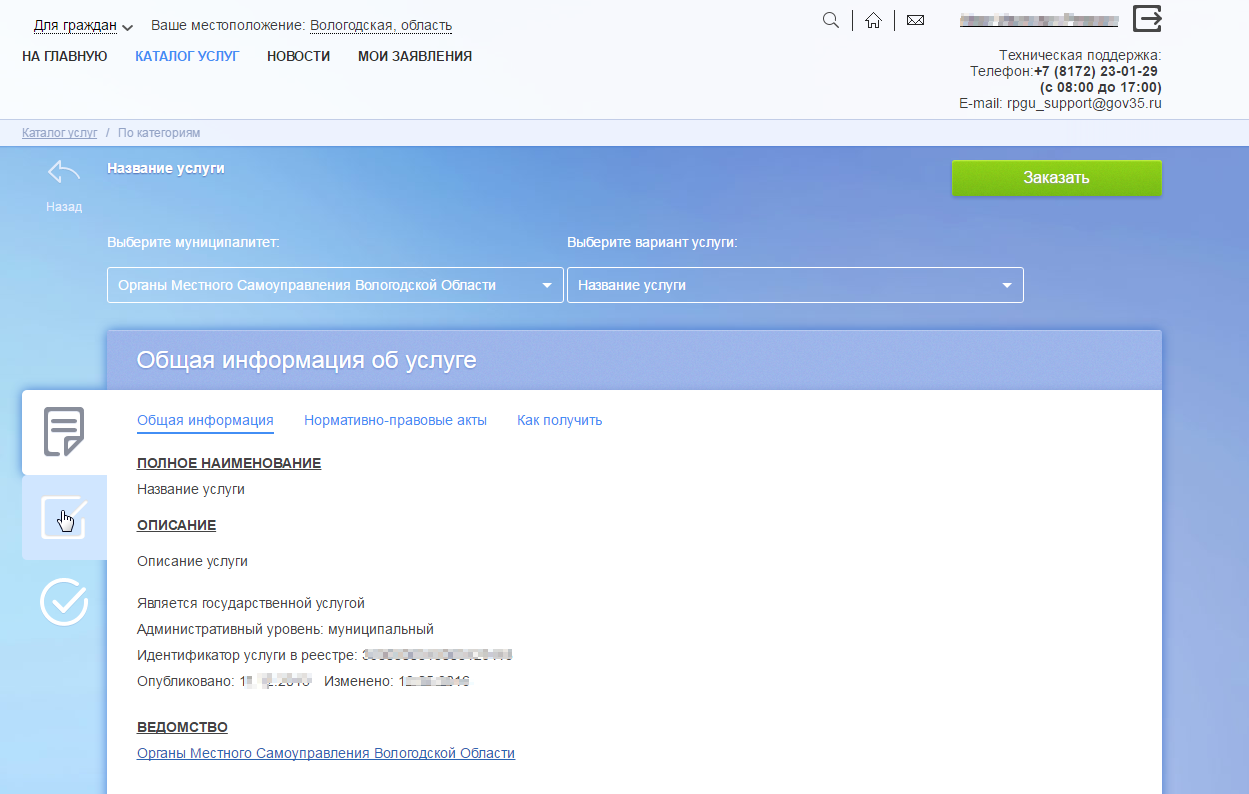
Task: Click the back arrow icon
Action: [64, 173]
